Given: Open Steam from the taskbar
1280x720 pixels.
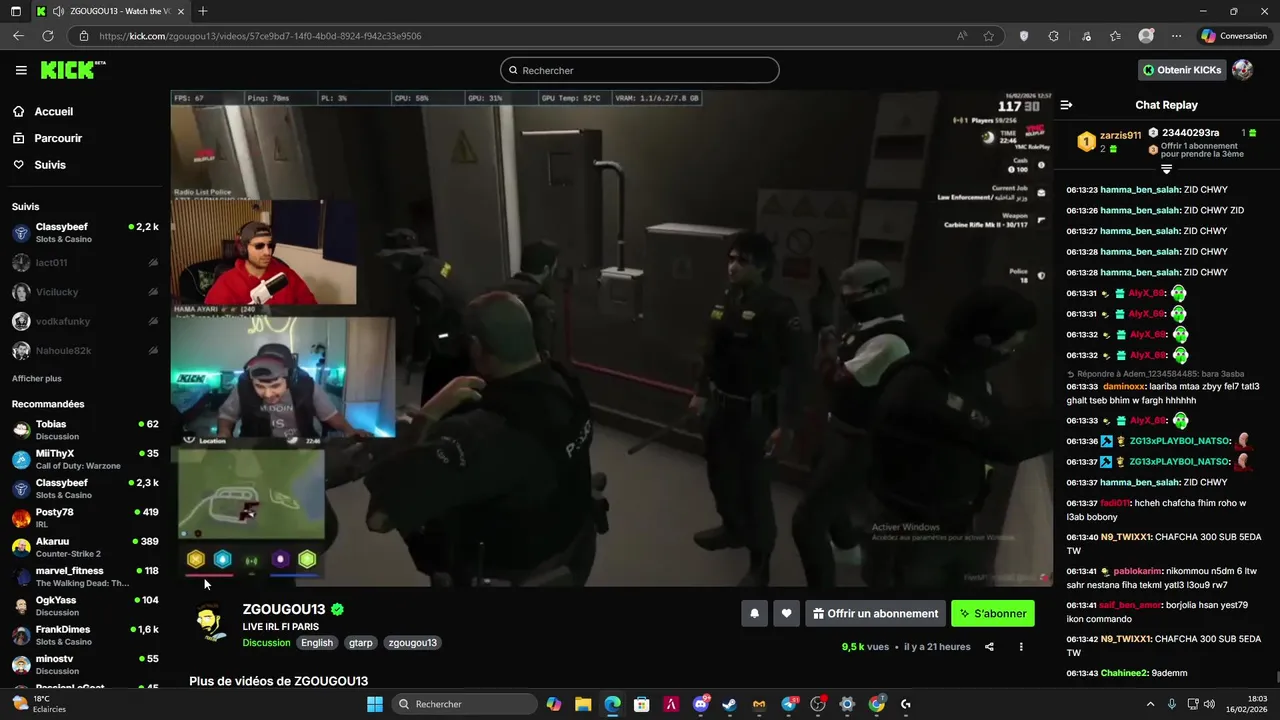Looking at the screenshot, I should pyautogui.click(x=730, y=704).
